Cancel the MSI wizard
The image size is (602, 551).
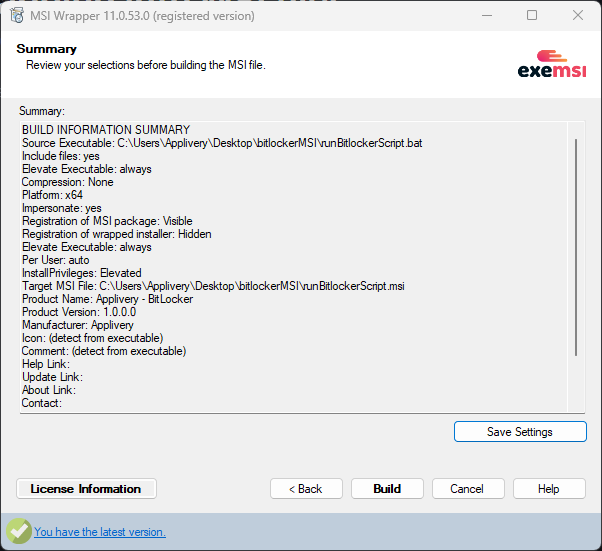pos(468,488)
